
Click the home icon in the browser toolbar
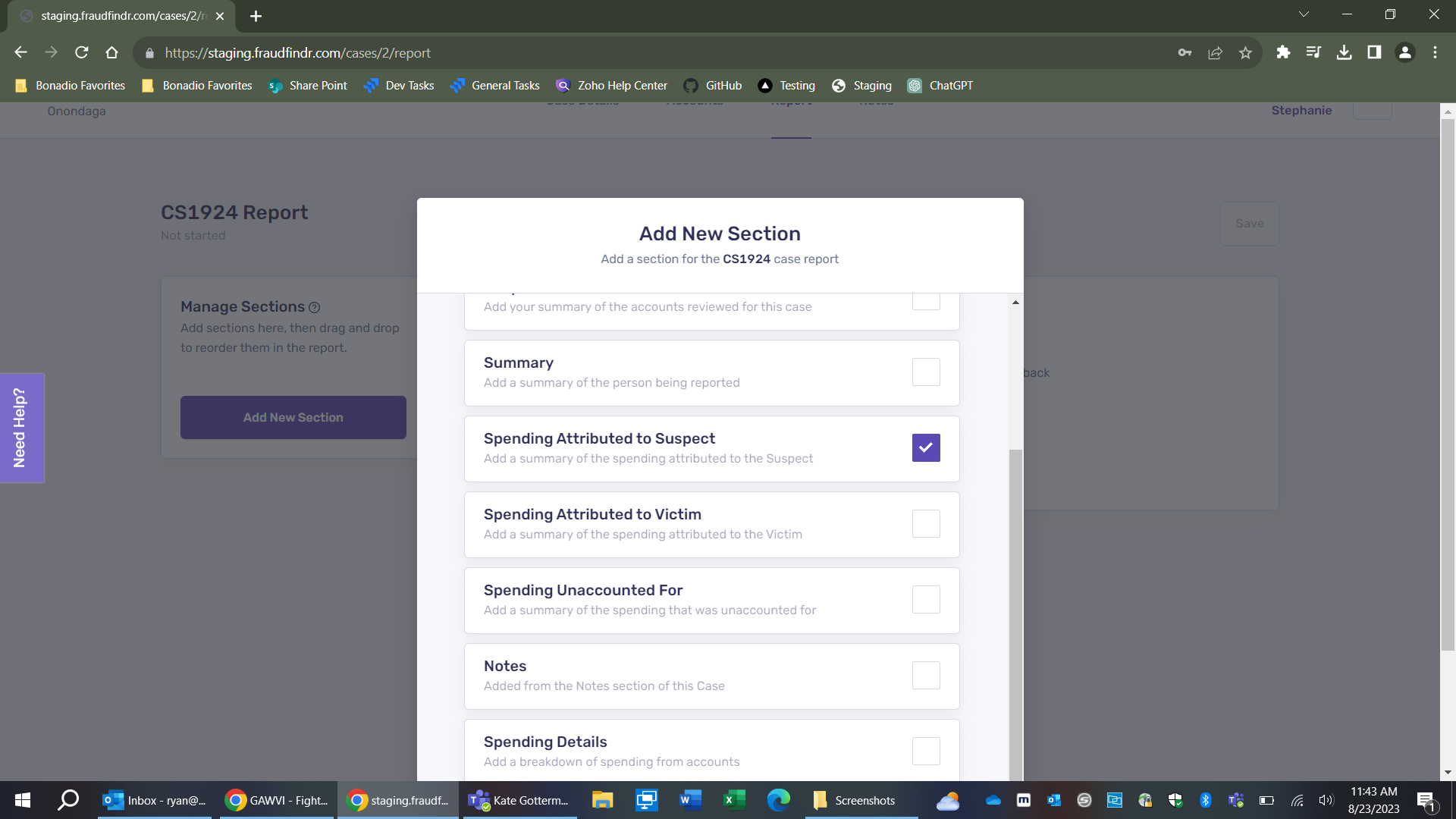click(x=111, y=52)
